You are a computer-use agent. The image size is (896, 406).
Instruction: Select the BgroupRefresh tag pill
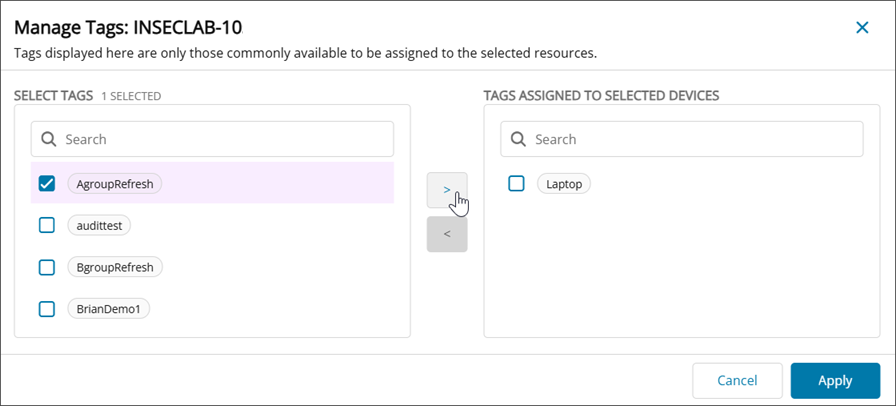[114, 267]
